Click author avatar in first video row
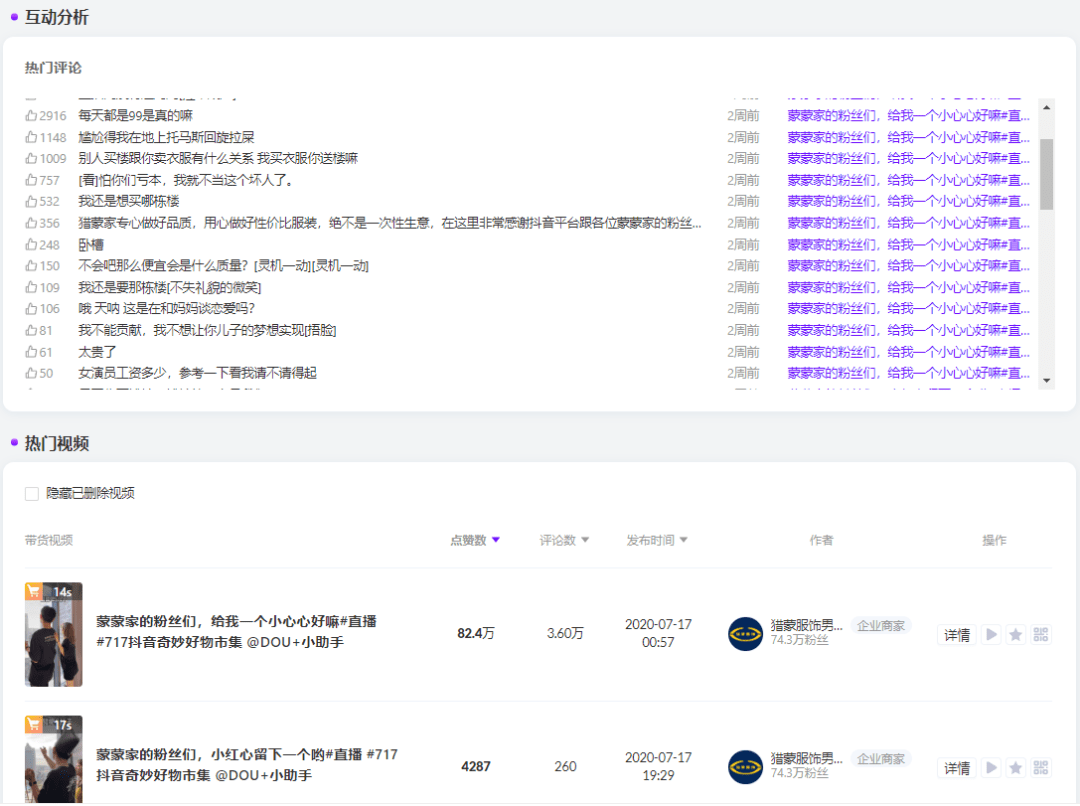Viewport: 1080px width, 806px height. [745, 634]
